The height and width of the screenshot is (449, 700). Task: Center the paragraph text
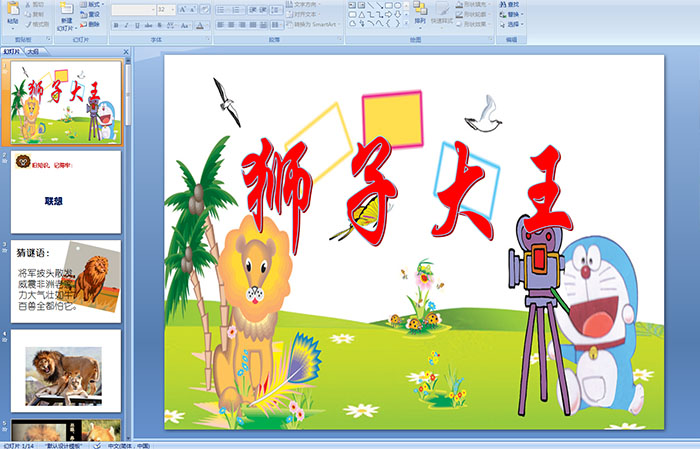pyautogui.click(x=231, y=25)
